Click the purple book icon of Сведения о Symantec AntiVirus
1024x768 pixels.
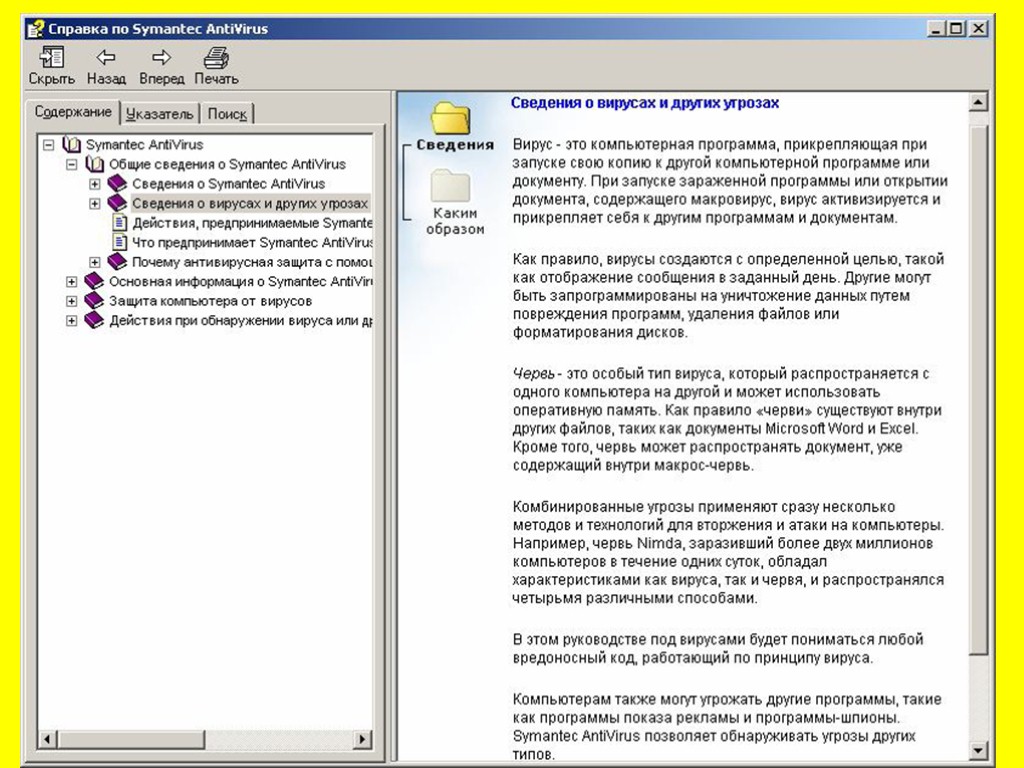point(118,184)
